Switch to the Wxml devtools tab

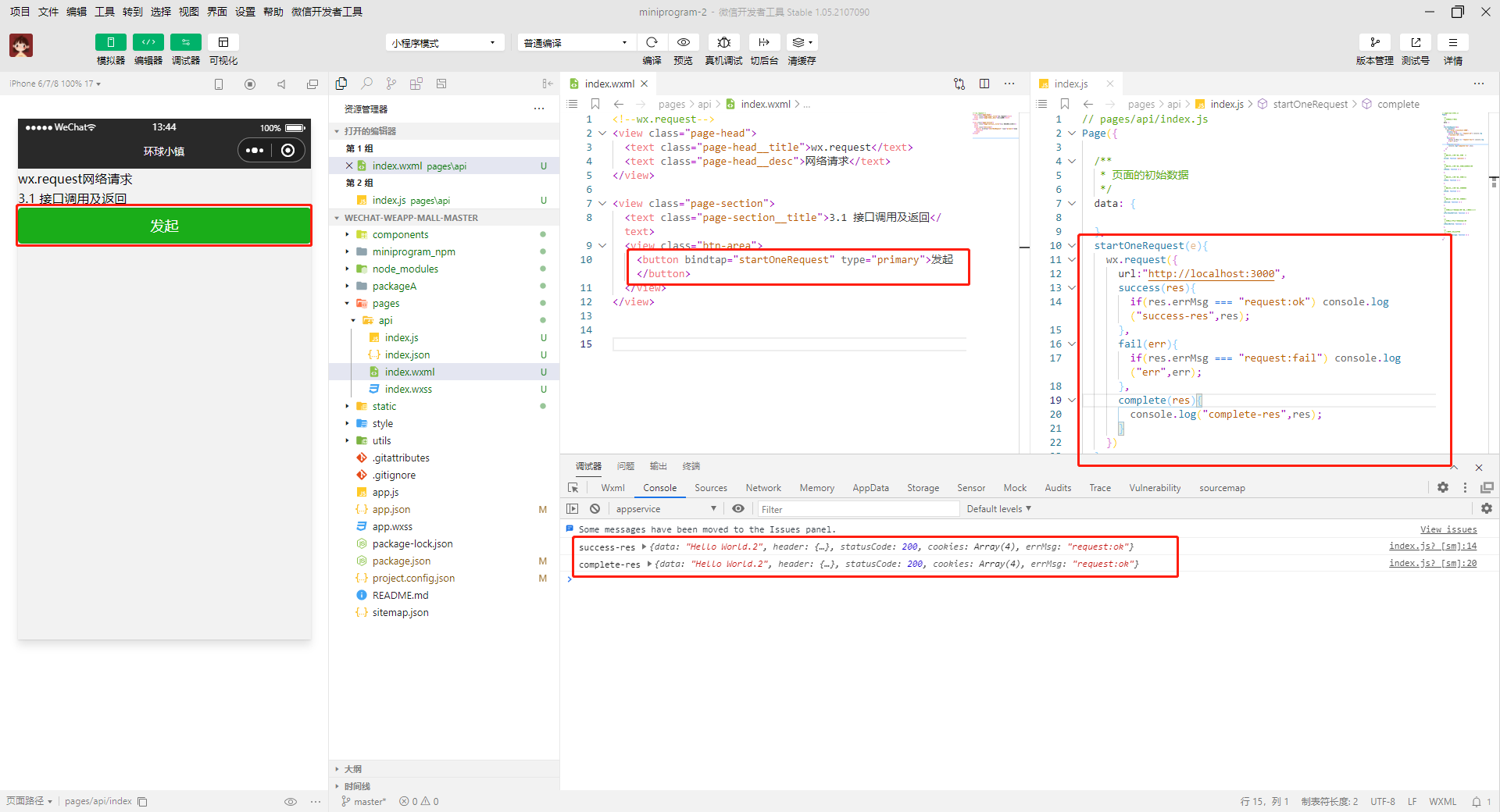pyautogui.click(x=612, y=488)
